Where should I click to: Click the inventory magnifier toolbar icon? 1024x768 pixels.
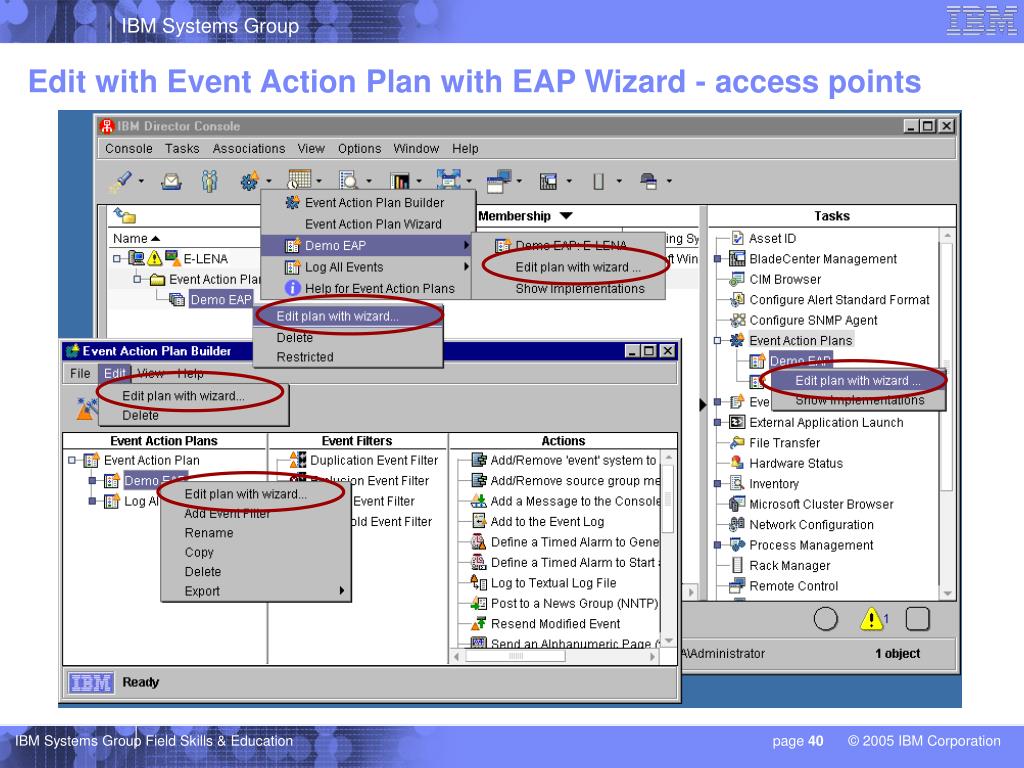coord(348,181)
